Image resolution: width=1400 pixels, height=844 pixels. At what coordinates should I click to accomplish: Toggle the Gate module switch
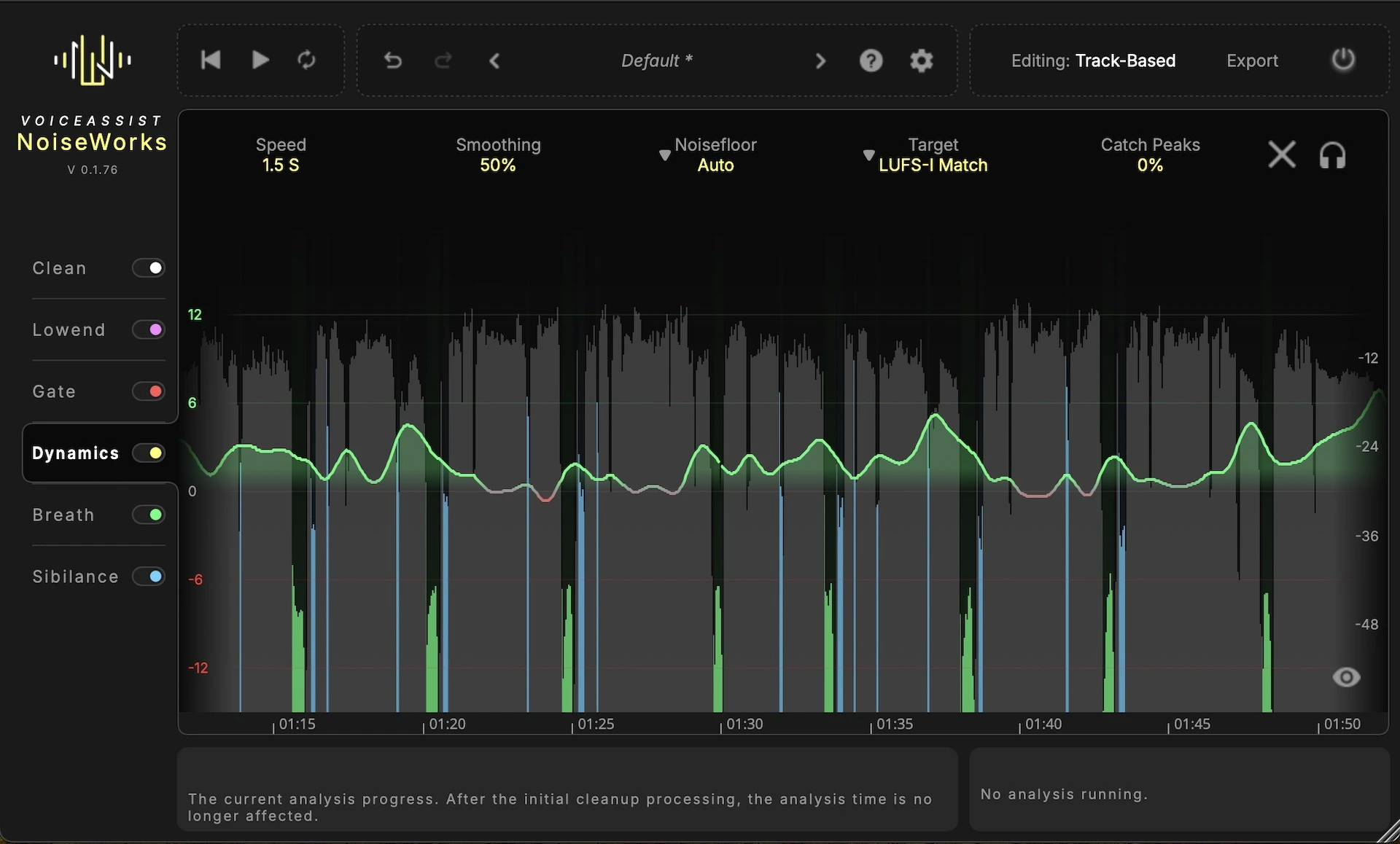(149, 391)
